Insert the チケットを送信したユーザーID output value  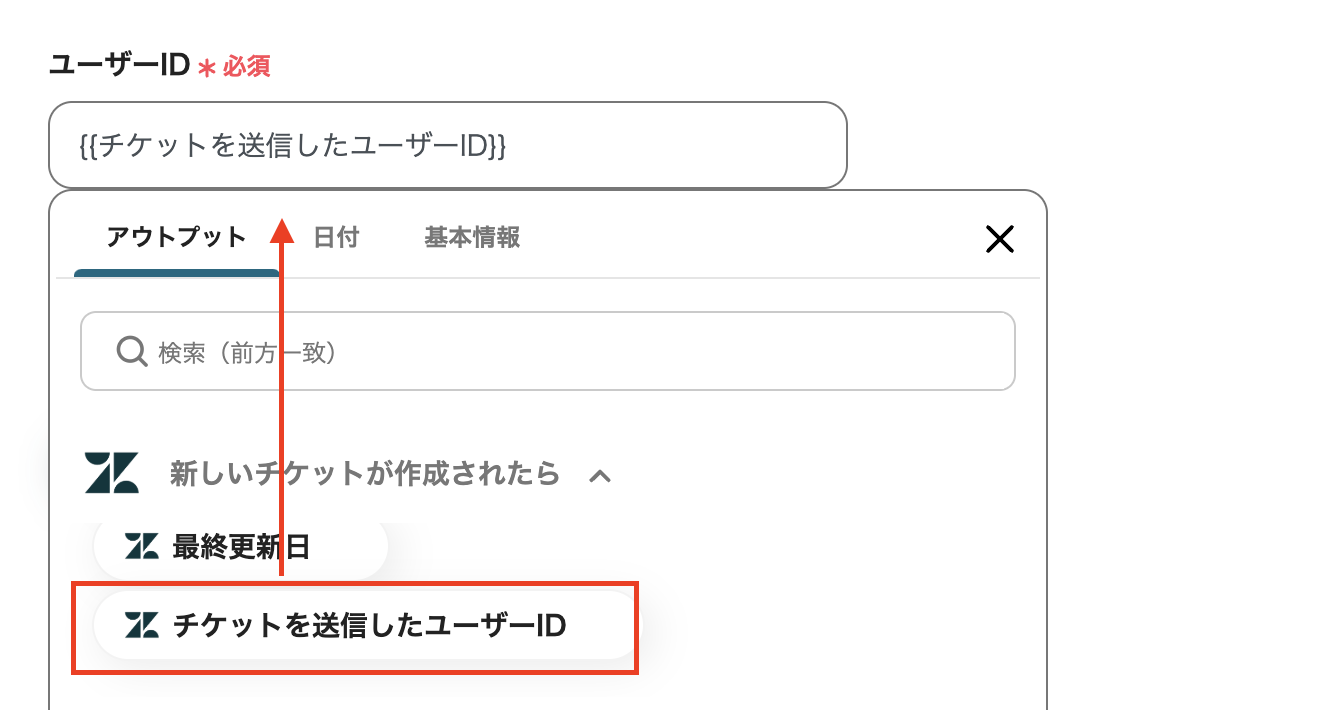pos(370,626)
